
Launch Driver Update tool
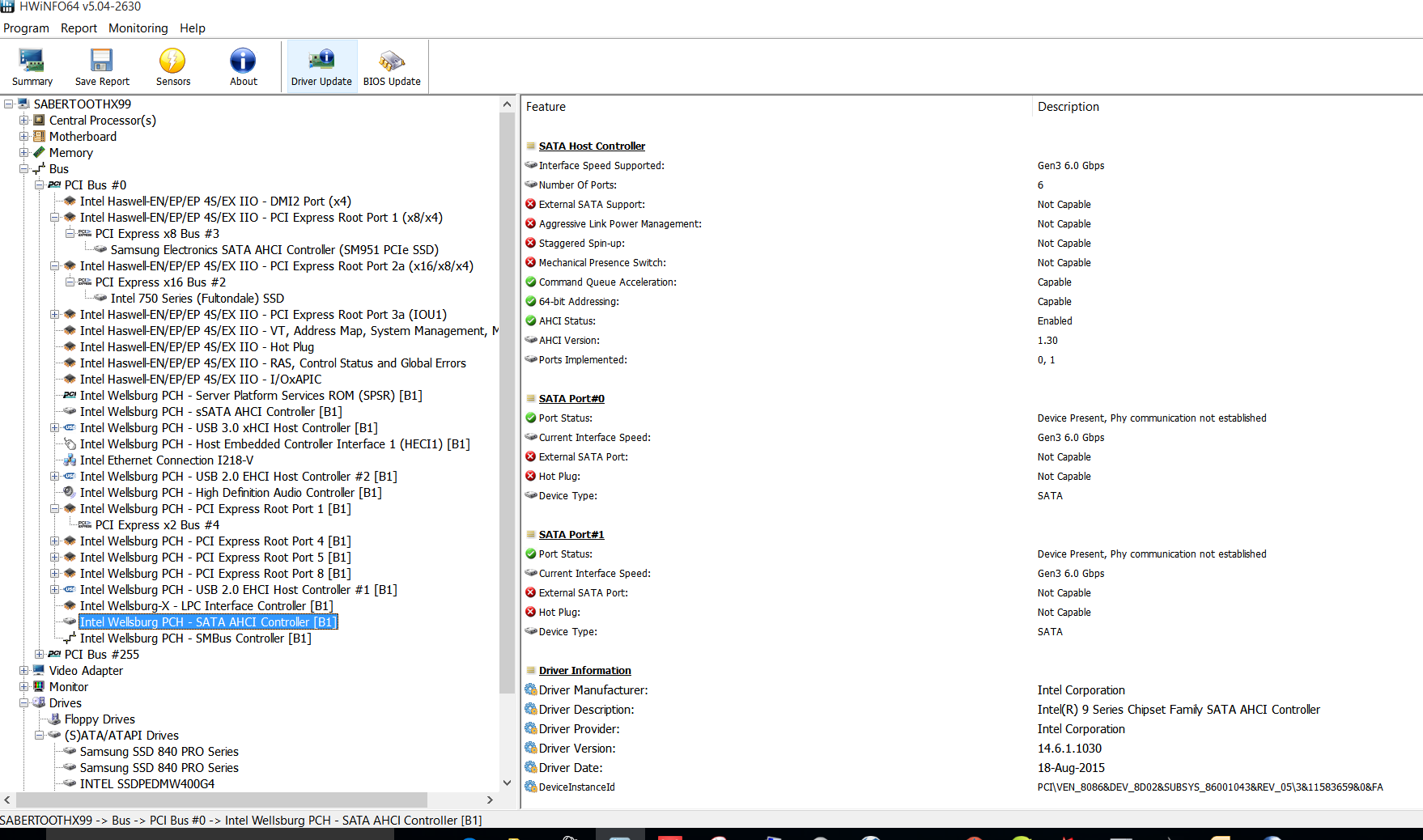(321, 66)
